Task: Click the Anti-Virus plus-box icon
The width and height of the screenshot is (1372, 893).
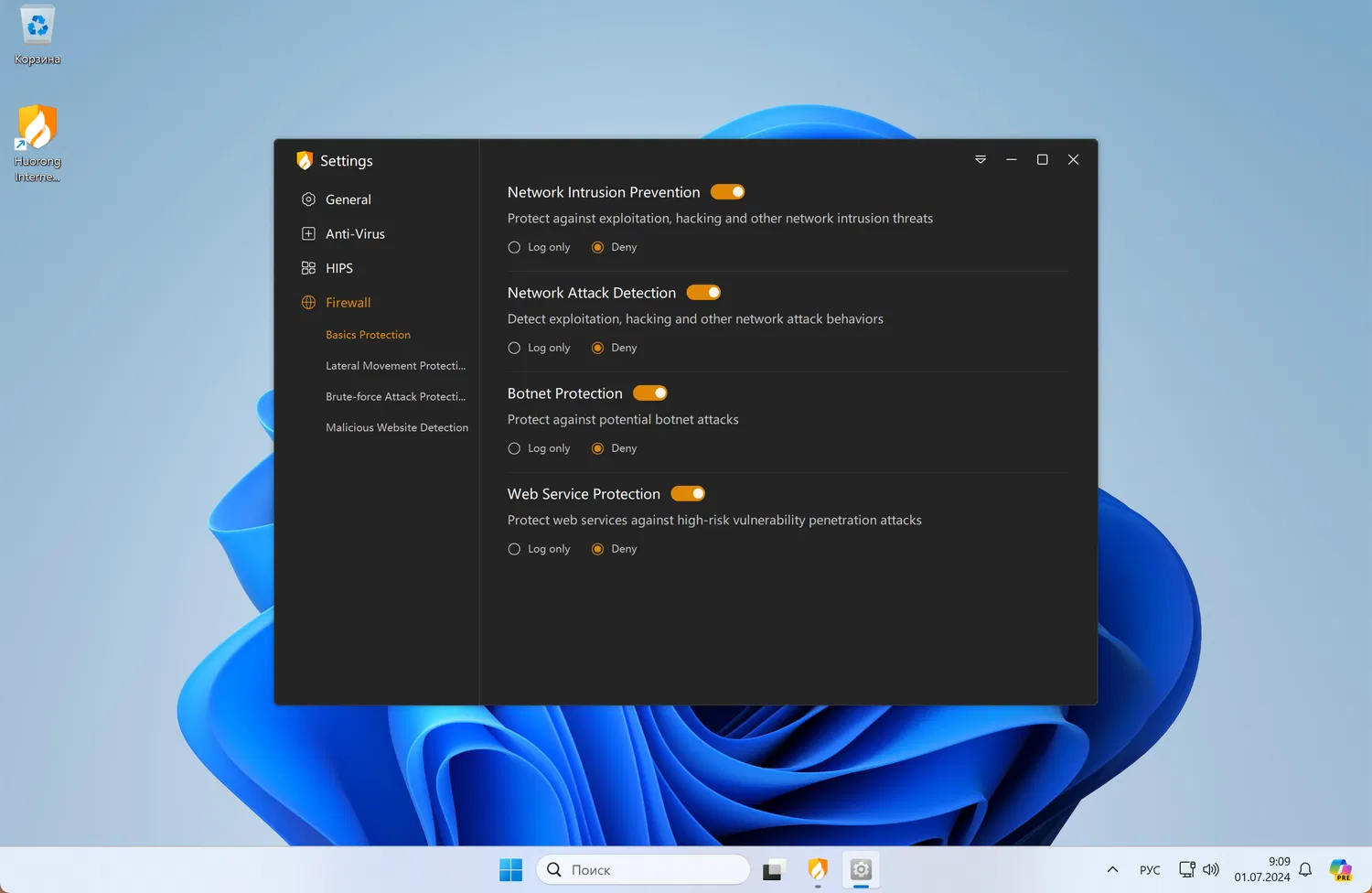Action: click(x=308, y=233)
